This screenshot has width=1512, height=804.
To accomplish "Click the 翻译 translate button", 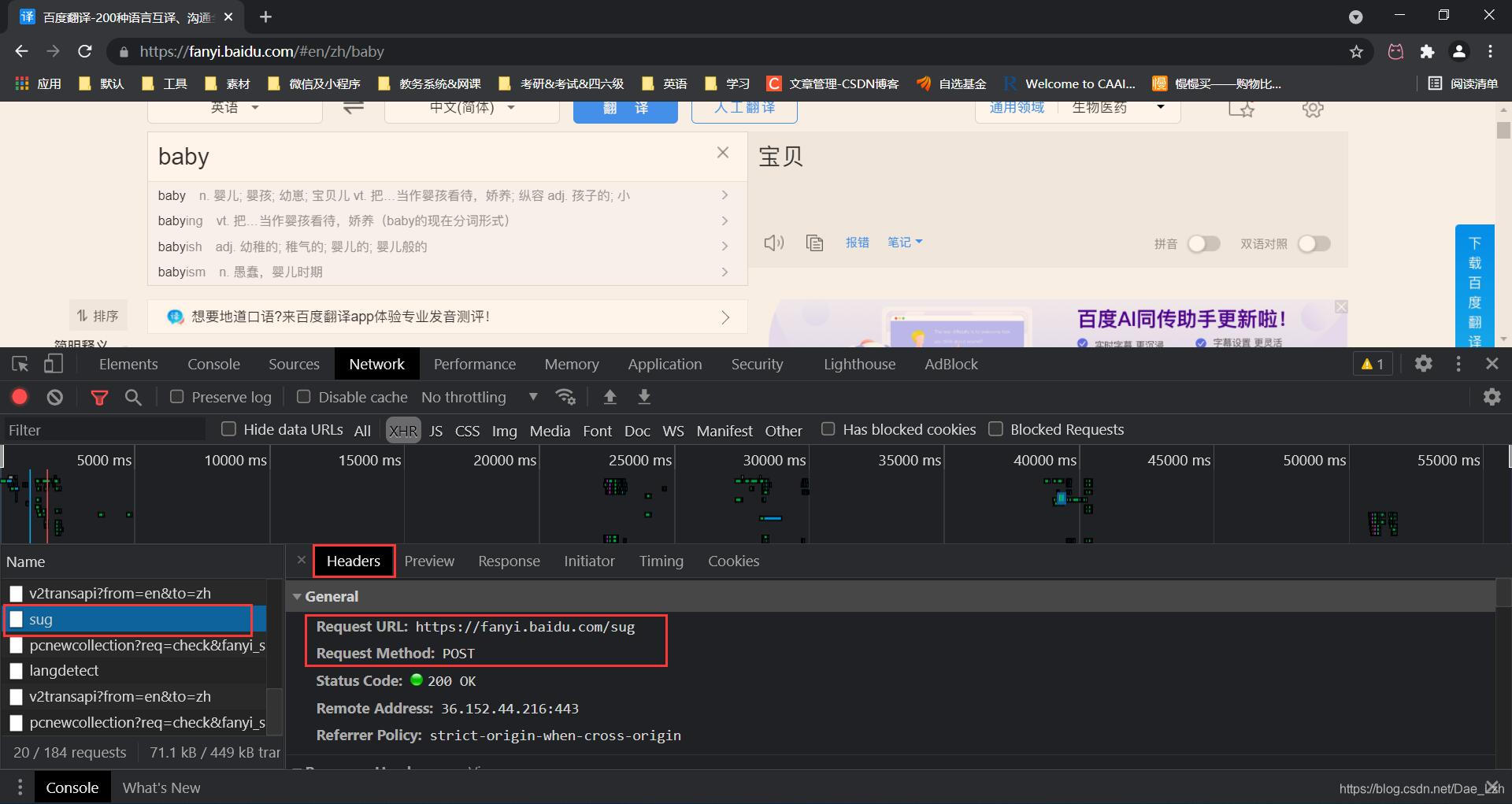I will [625, 110].
